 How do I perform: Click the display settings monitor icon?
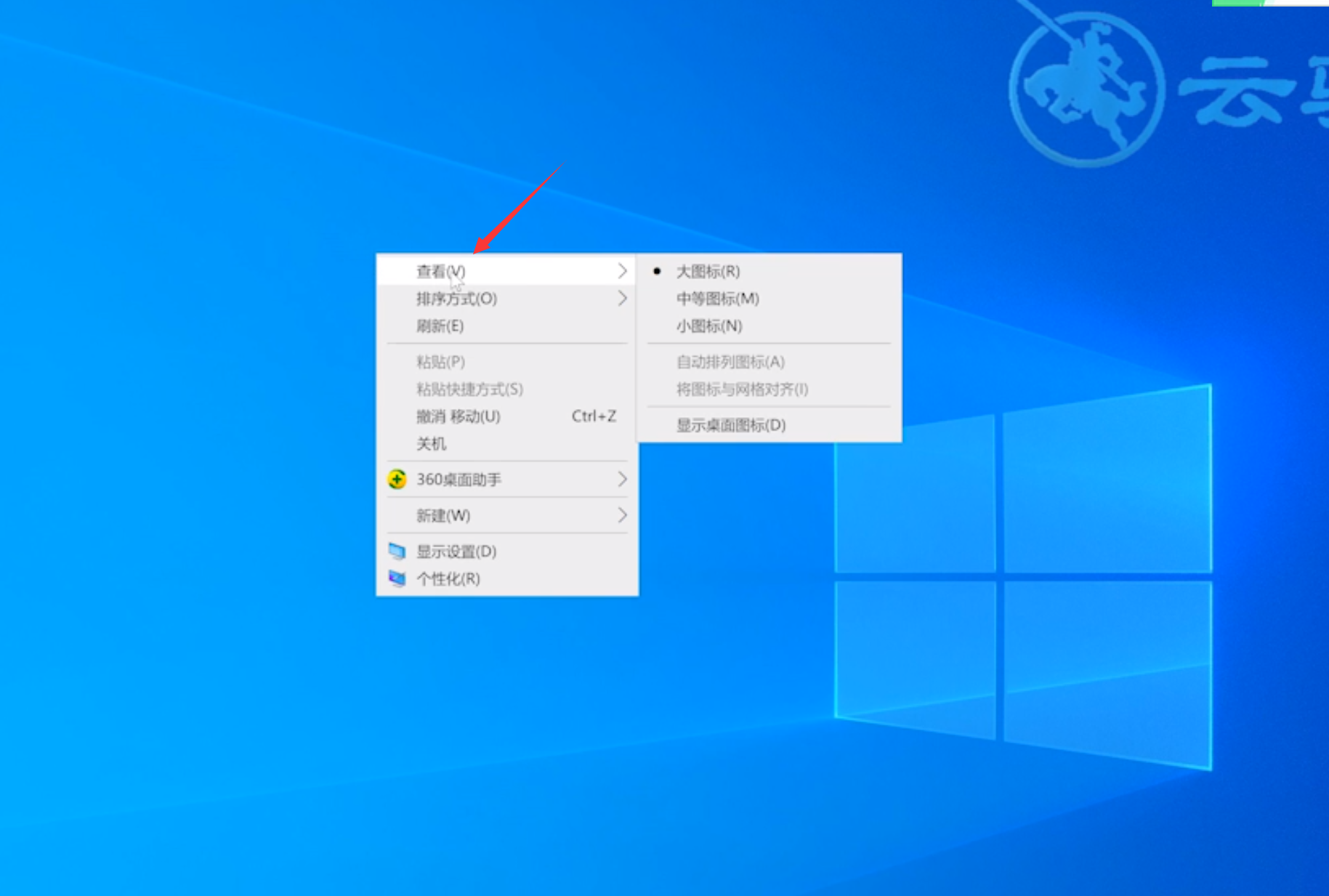[x=397, y=552]
